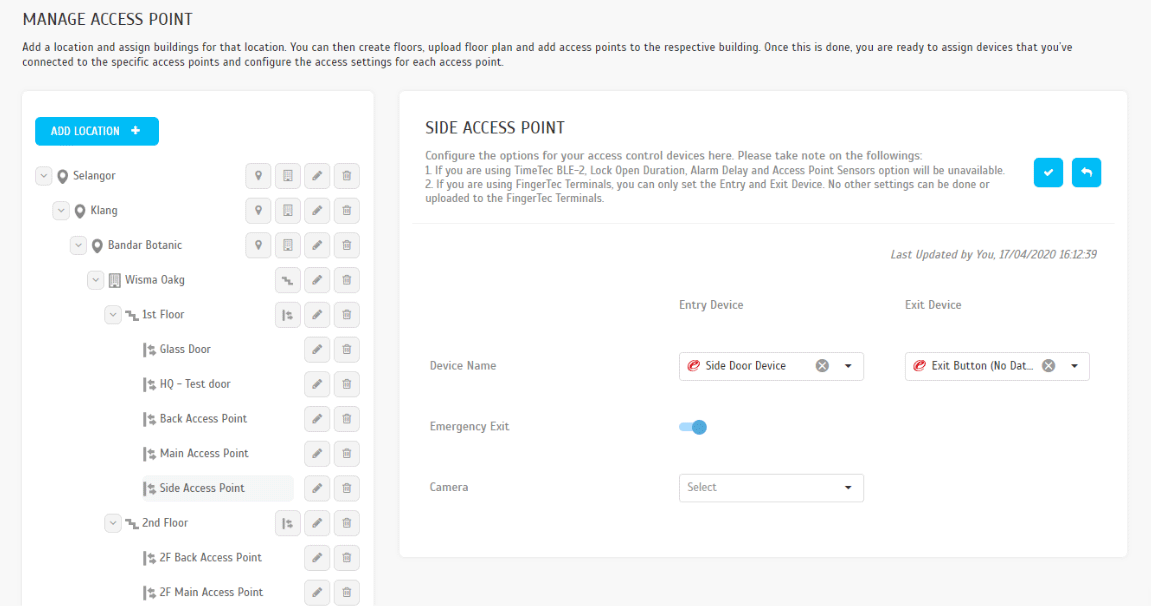
Task: Edit the 2F Main Access Point
Action: pos(317,593)
